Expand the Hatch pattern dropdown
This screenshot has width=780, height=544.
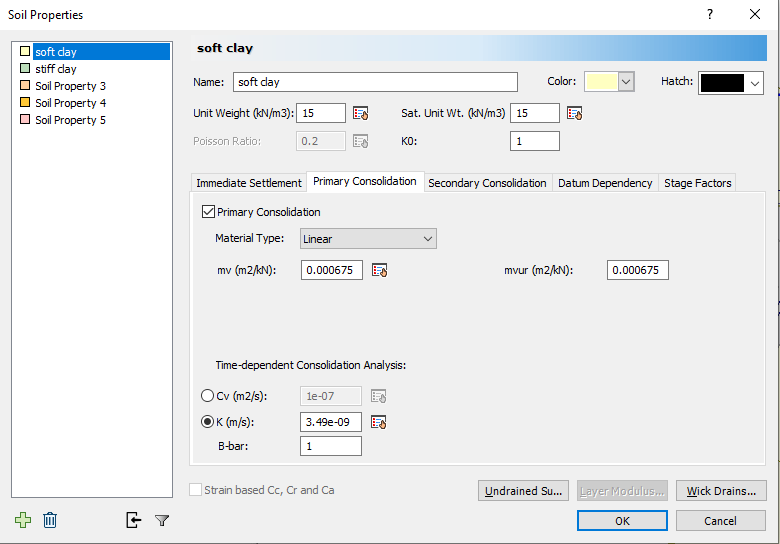pos(755,83)
